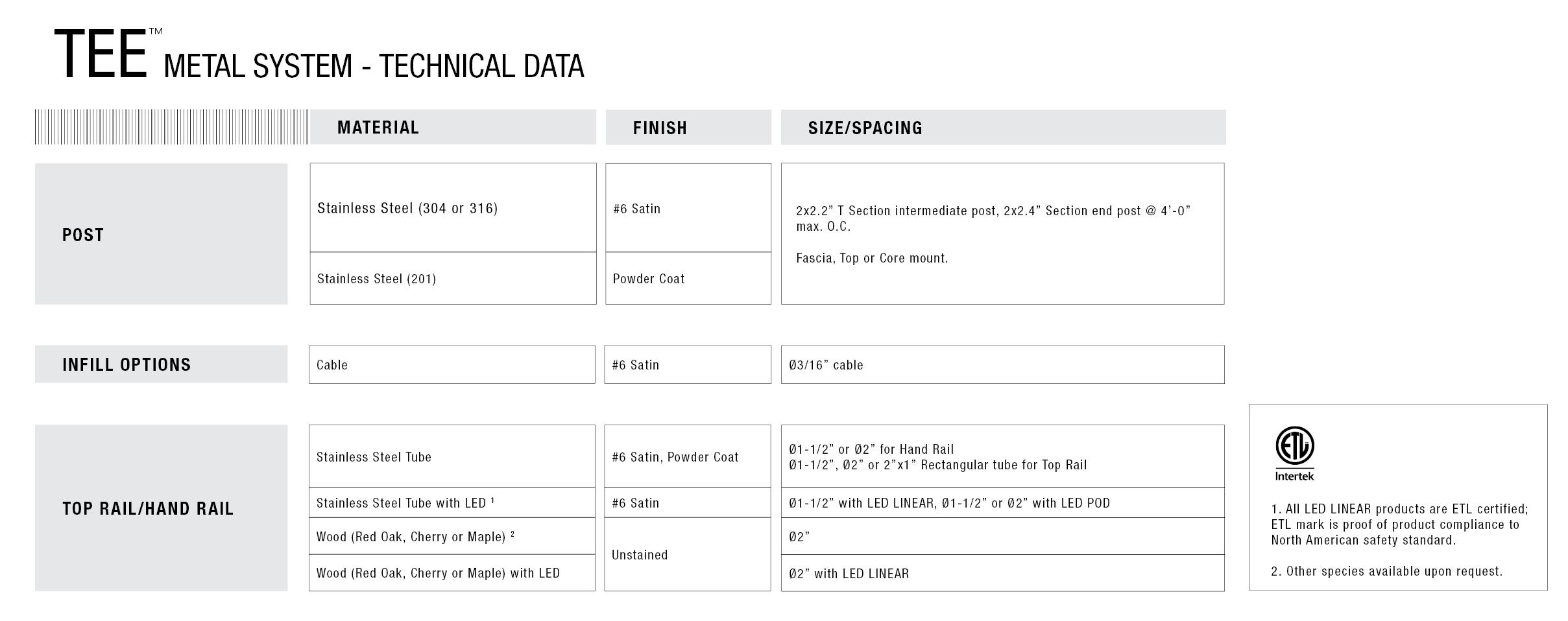Select the Stainless Steel (304 or 316) cell

coord(453,207)
